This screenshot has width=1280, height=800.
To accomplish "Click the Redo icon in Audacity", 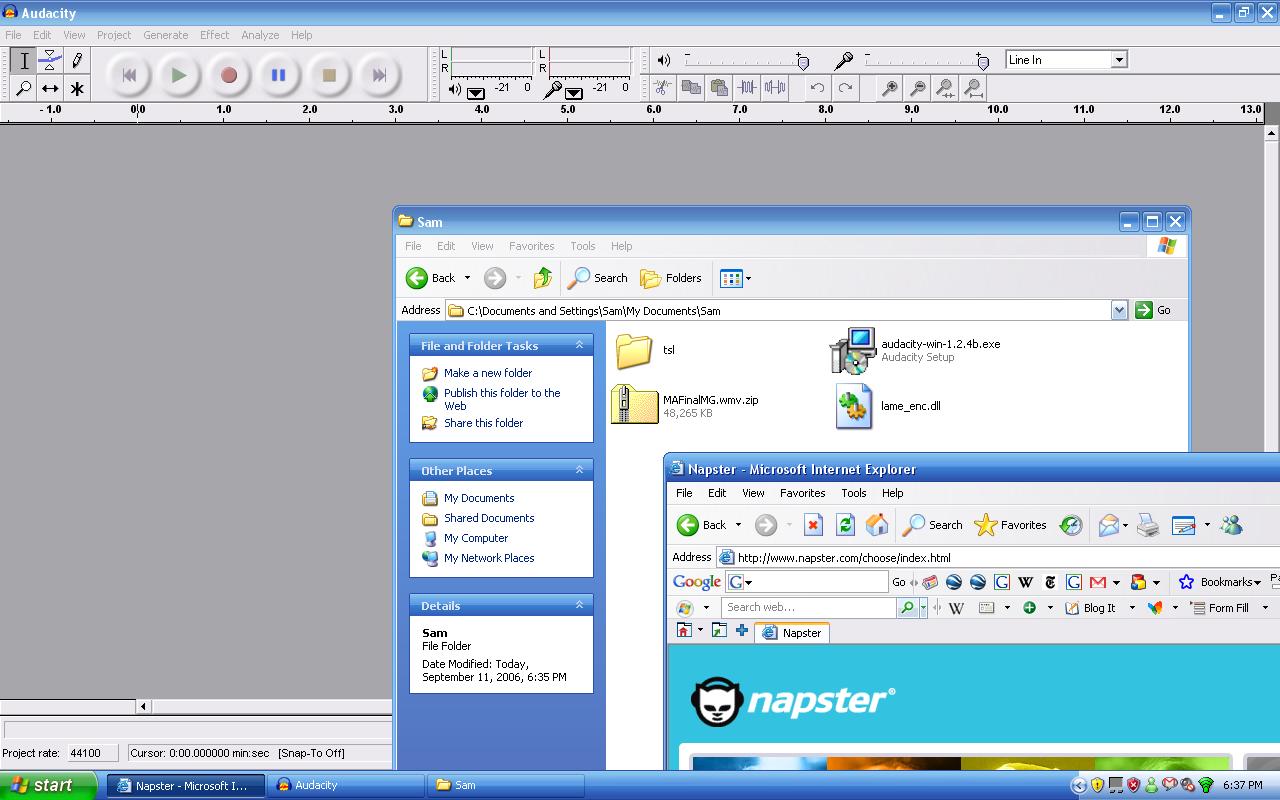I will 845,88.
